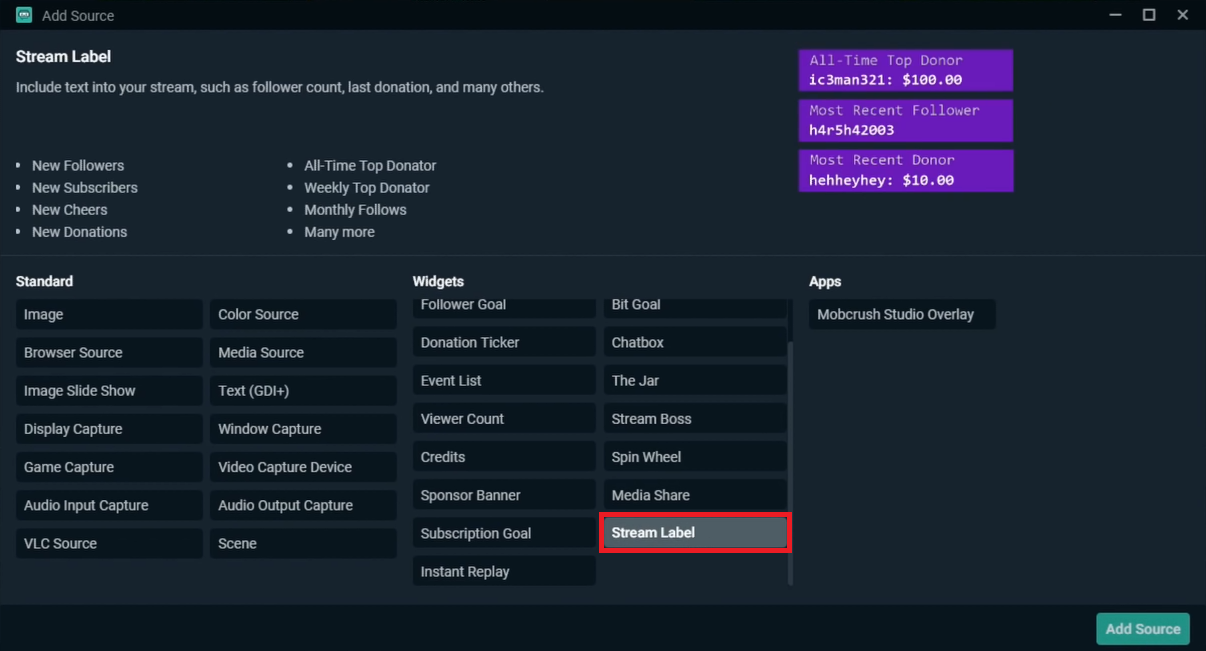Image resolution: width=1206 pixels, height=651 pixels.
Task: Choose Sponsor Banner widget
Action: pos(504,495)
